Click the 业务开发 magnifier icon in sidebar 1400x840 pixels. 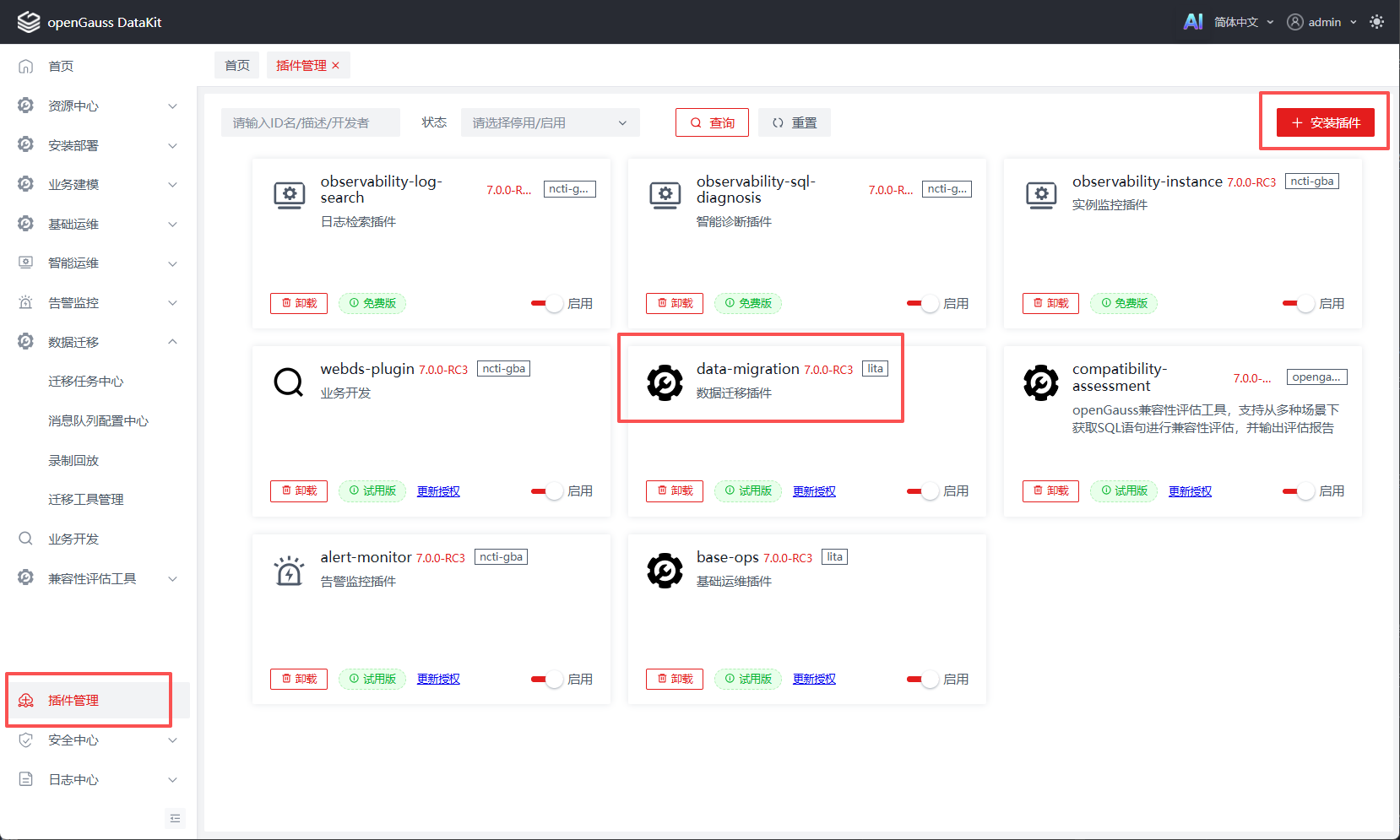26,539
